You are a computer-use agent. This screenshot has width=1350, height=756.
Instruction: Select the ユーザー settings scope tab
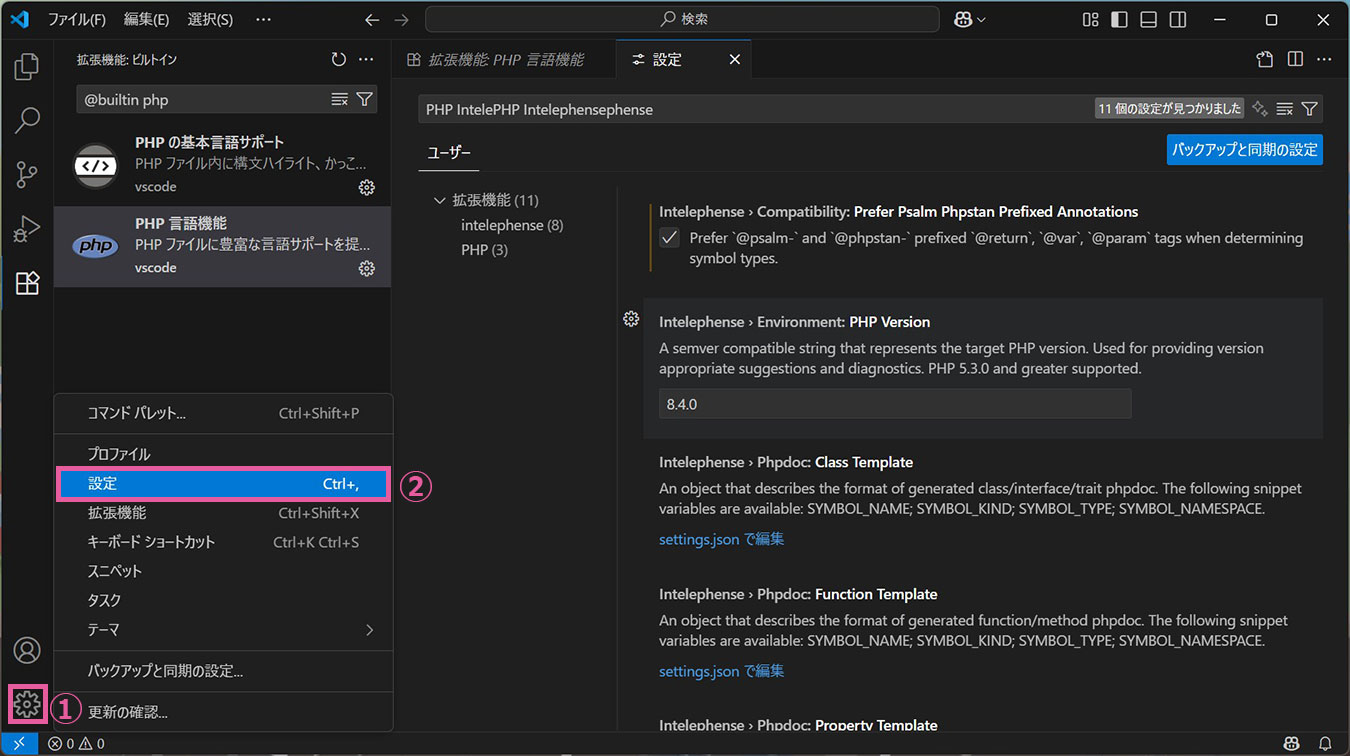449,153
